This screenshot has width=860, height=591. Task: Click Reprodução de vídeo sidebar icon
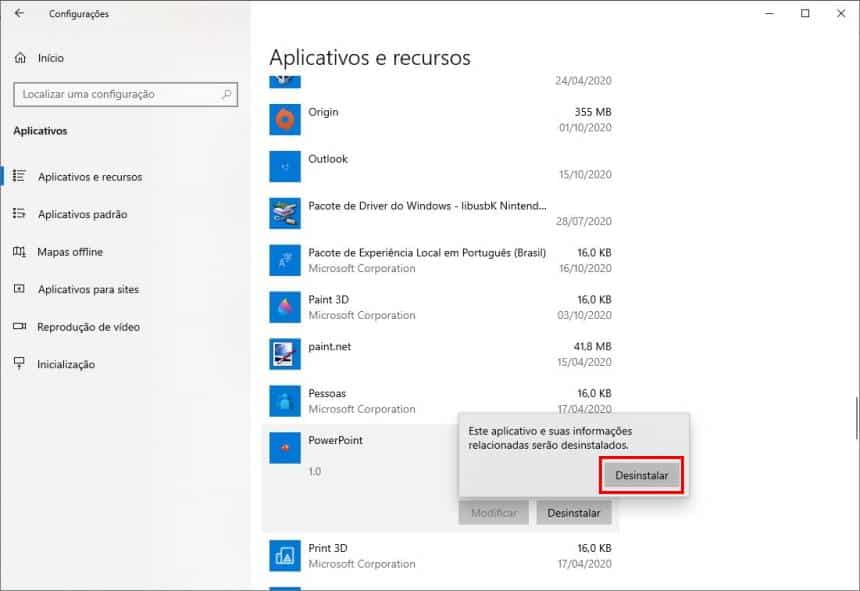[x=19, y=326]
